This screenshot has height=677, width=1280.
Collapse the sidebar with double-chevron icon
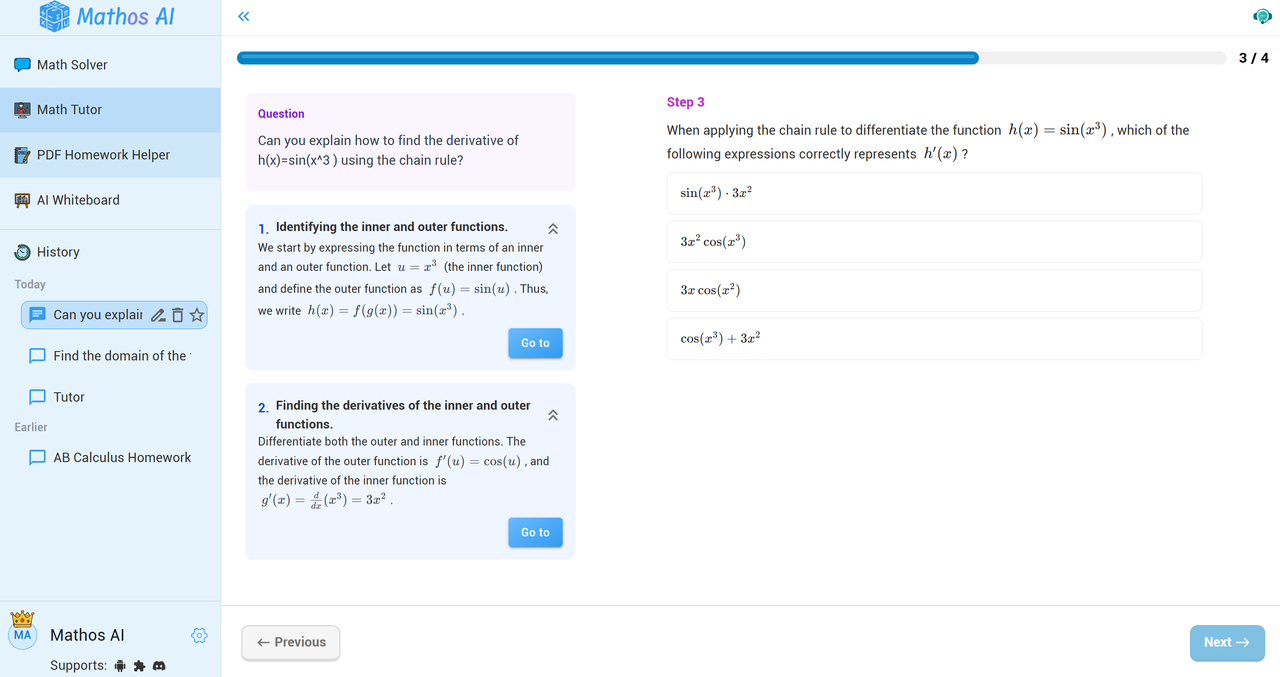pos(244,16)
